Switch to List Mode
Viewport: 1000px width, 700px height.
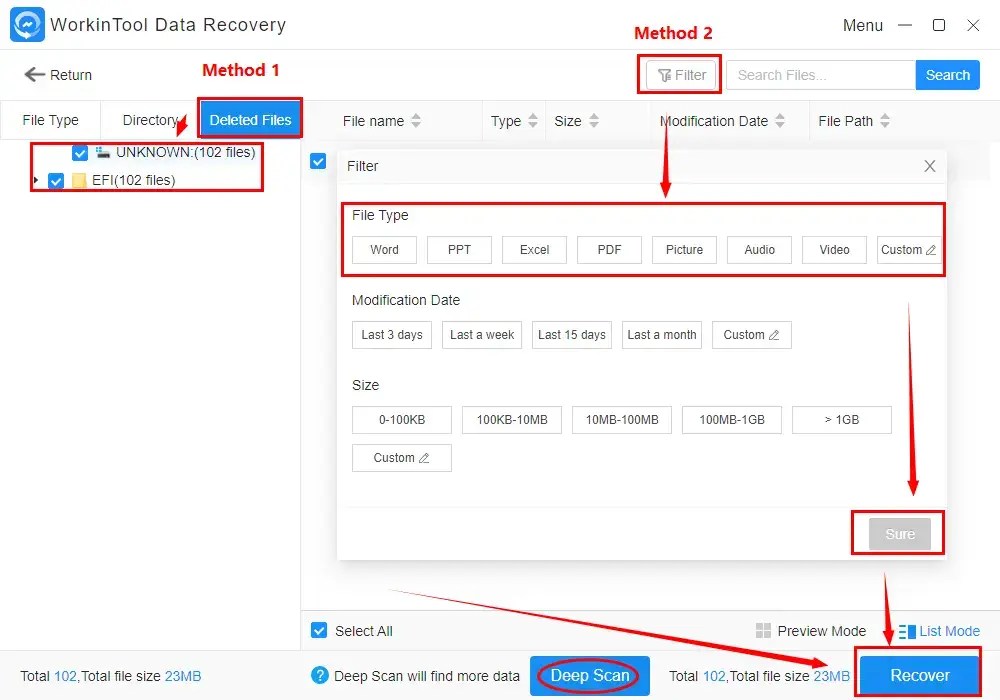938,631
